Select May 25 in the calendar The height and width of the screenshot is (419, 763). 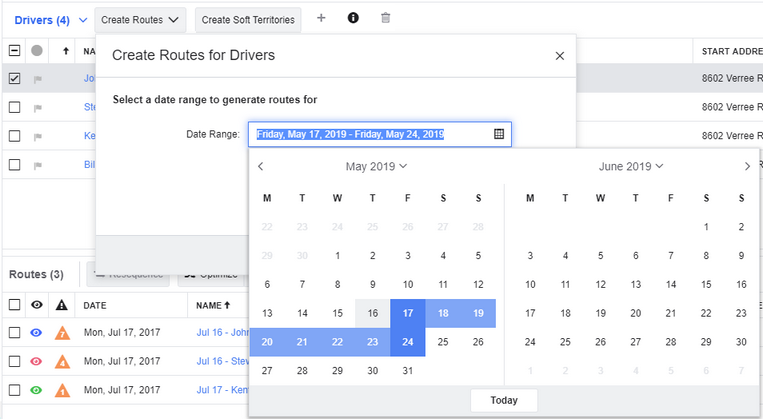[x=443, y=342]
